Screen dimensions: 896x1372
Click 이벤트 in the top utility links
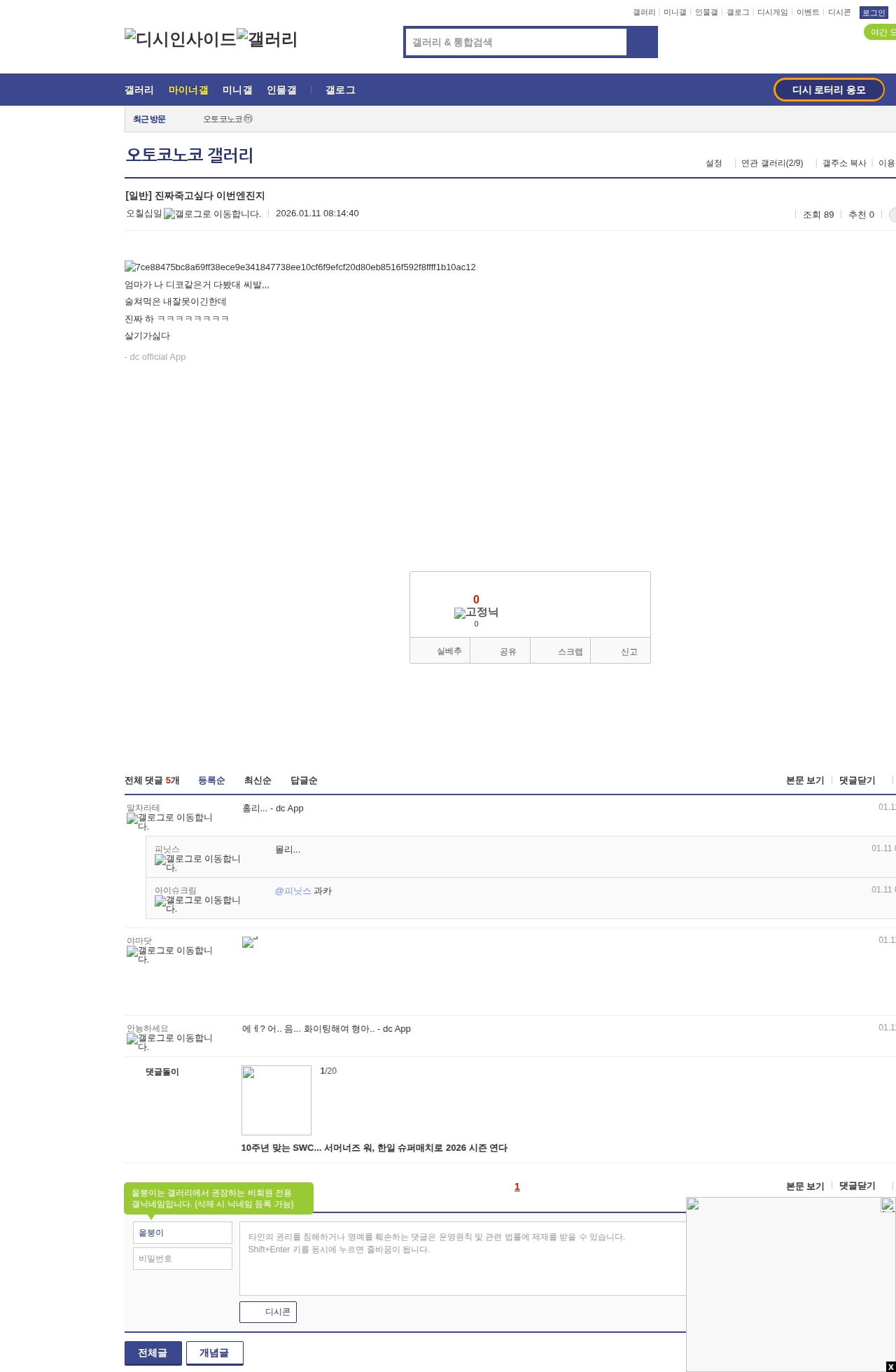808,13
